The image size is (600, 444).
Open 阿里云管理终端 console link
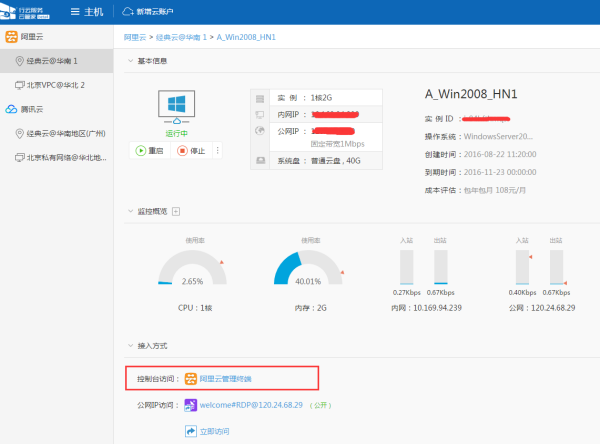225,379
